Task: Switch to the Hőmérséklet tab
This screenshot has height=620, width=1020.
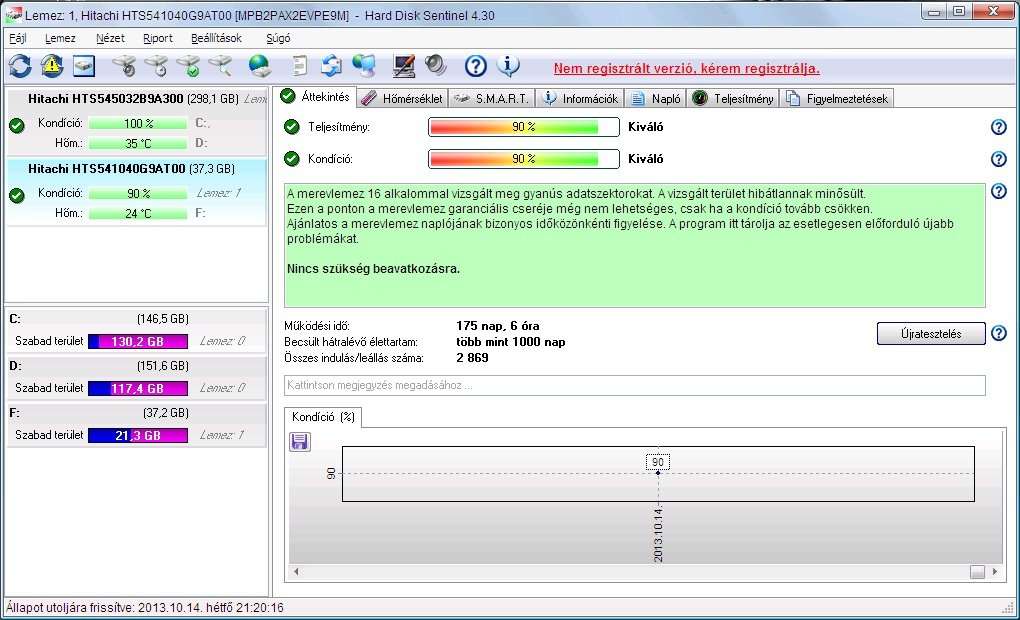Action: pyautogui.click(x=402, y=98)
